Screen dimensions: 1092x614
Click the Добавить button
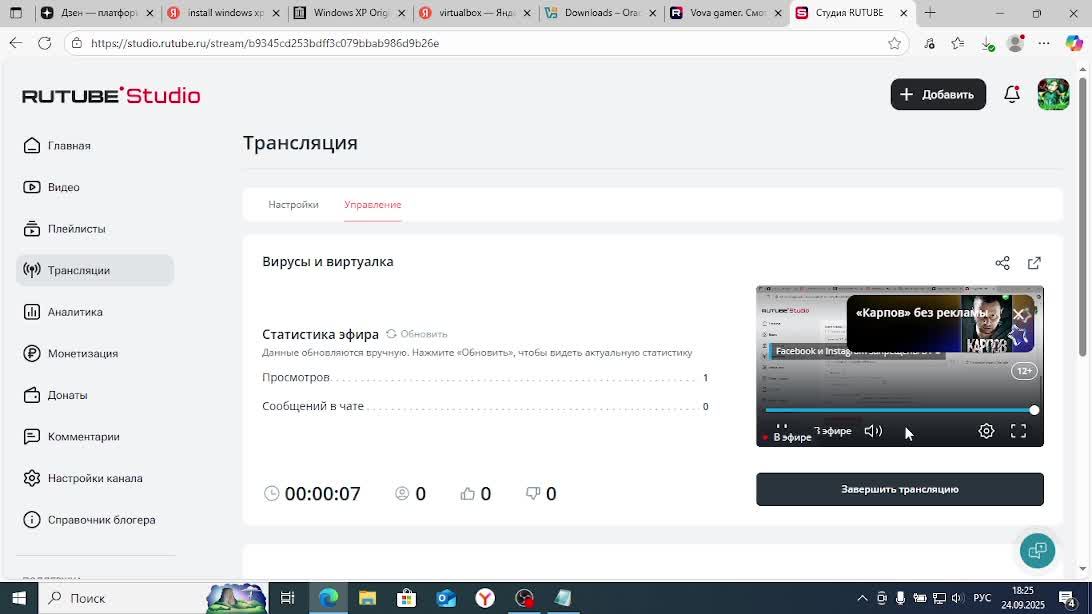(x=938, y=95)
